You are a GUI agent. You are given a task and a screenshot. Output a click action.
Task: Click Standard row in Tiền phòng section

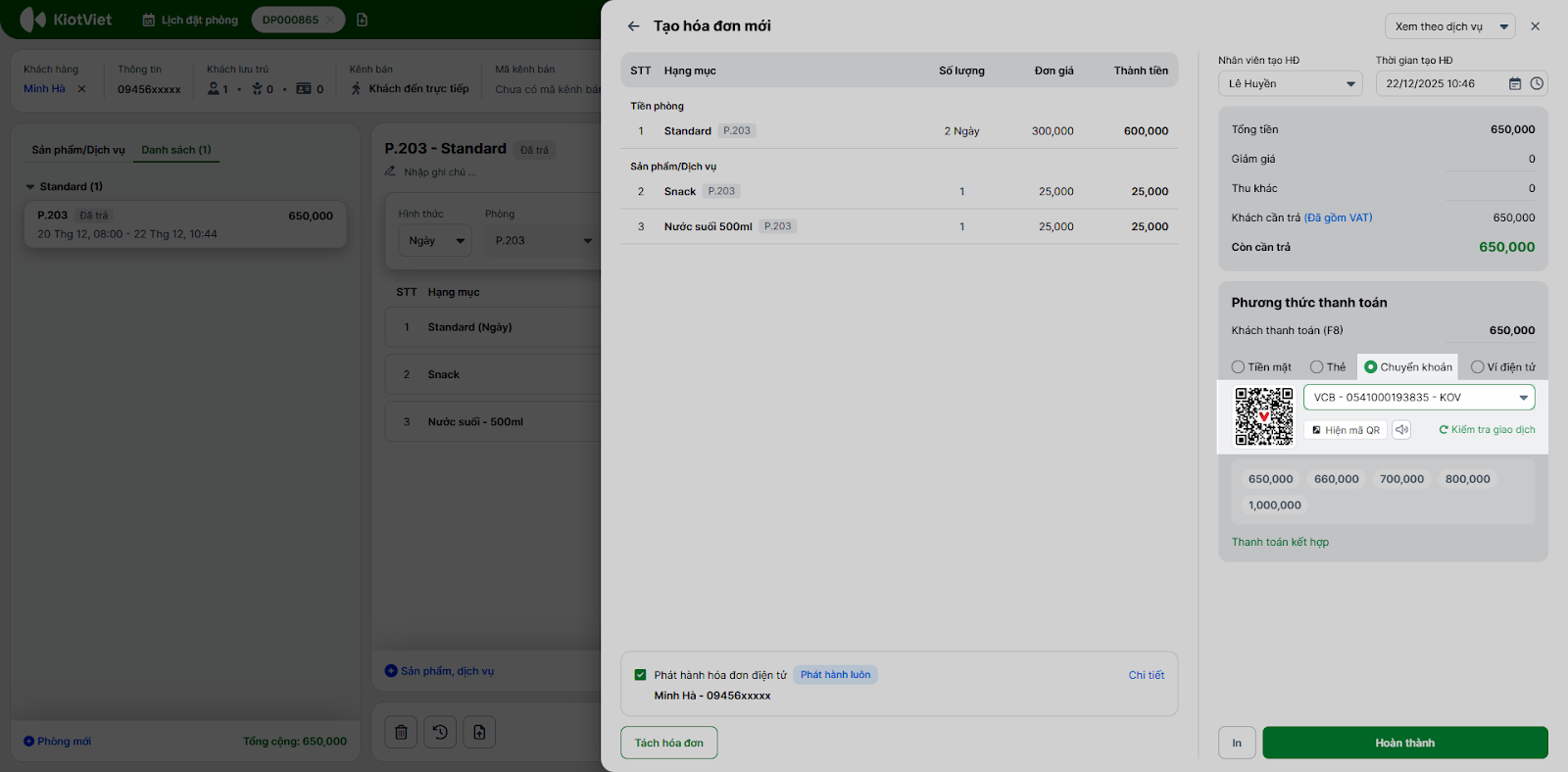900,131
